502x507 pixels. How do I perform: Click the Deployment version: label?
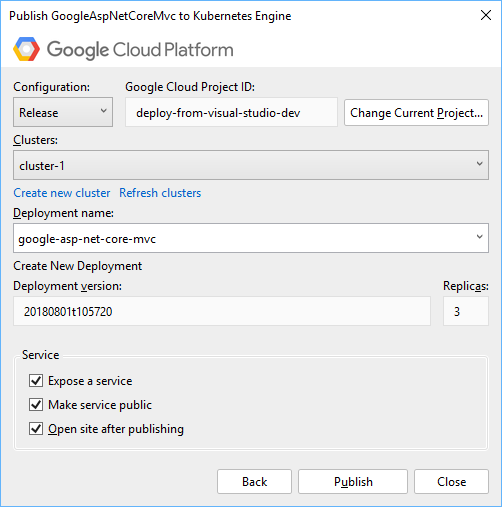(x=67, y=286)
